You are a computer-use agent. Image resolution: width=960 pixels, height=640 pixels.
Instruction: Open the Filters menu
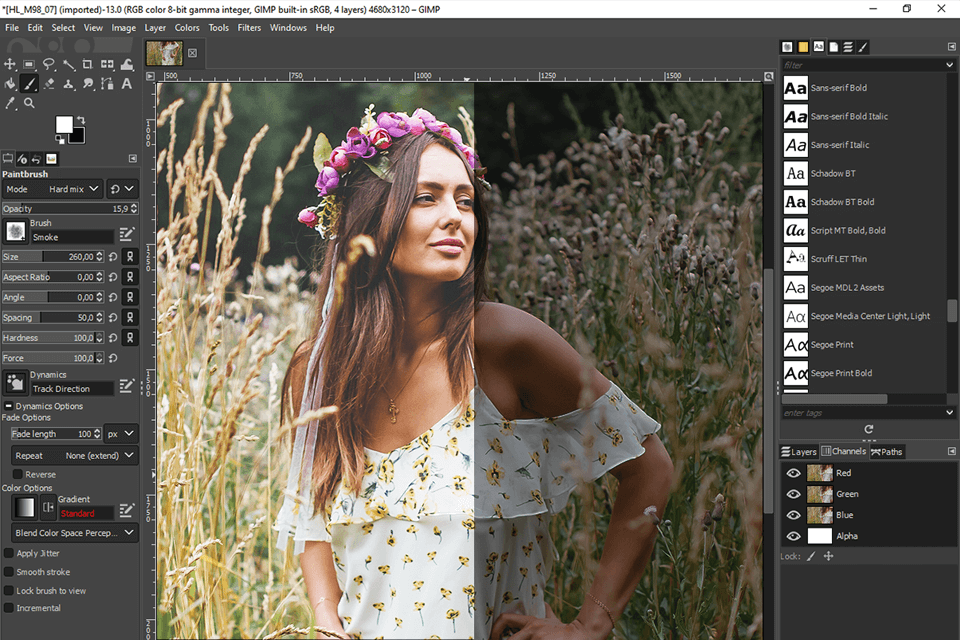pyautogui.click(x=249, y=28)
